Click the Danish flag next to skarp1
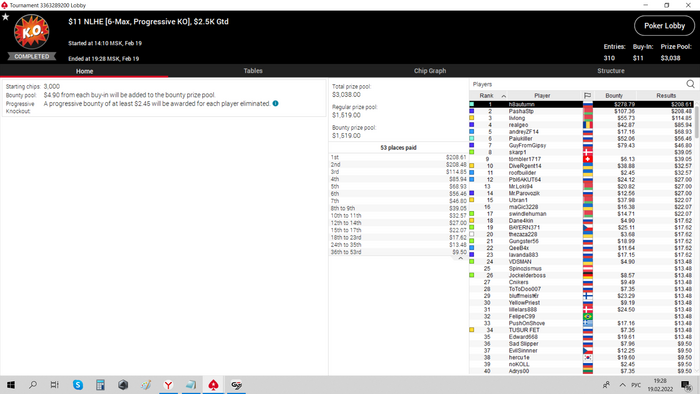 click(588, 152)
